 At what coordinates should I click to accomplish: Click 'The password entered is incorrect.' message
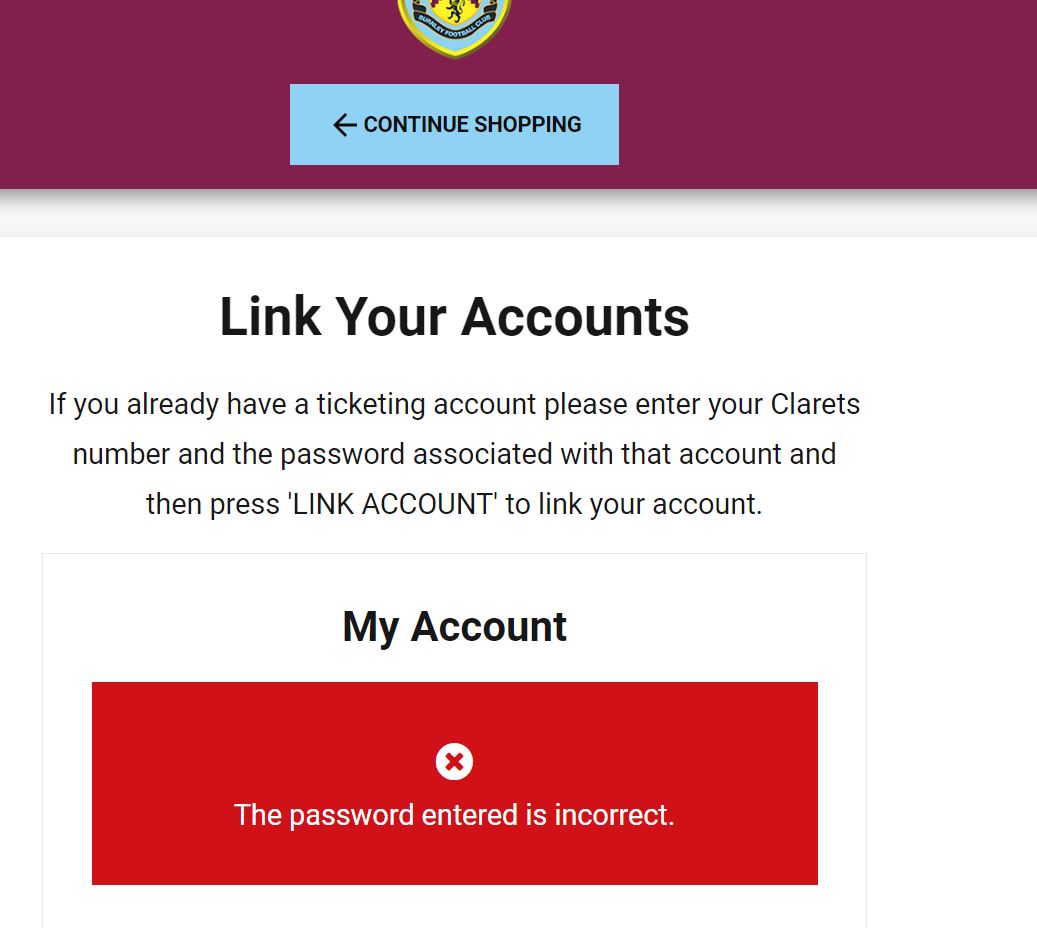454,815
